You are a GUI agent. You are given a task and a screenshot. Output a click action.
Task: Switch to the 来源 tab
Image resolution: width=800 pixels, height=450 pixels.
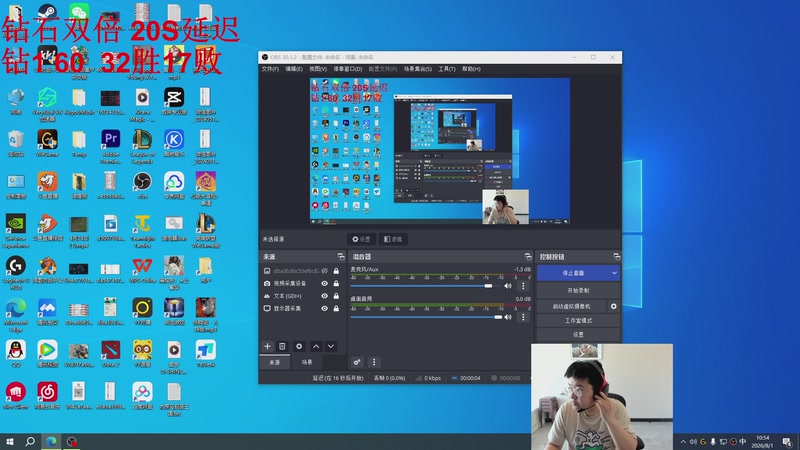pyautogui.click(x=274, y=362)
